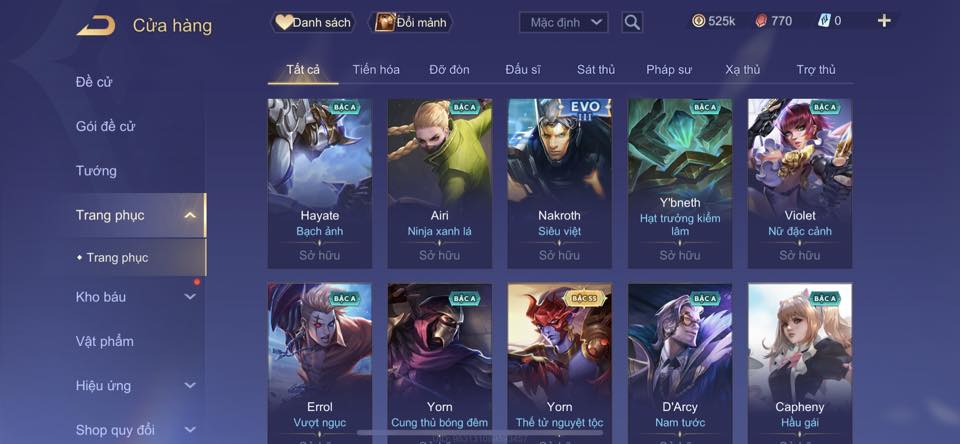Switch to the Sát thủ tab
The width and height of the screenshot is (960, 444).
(596, 70)
